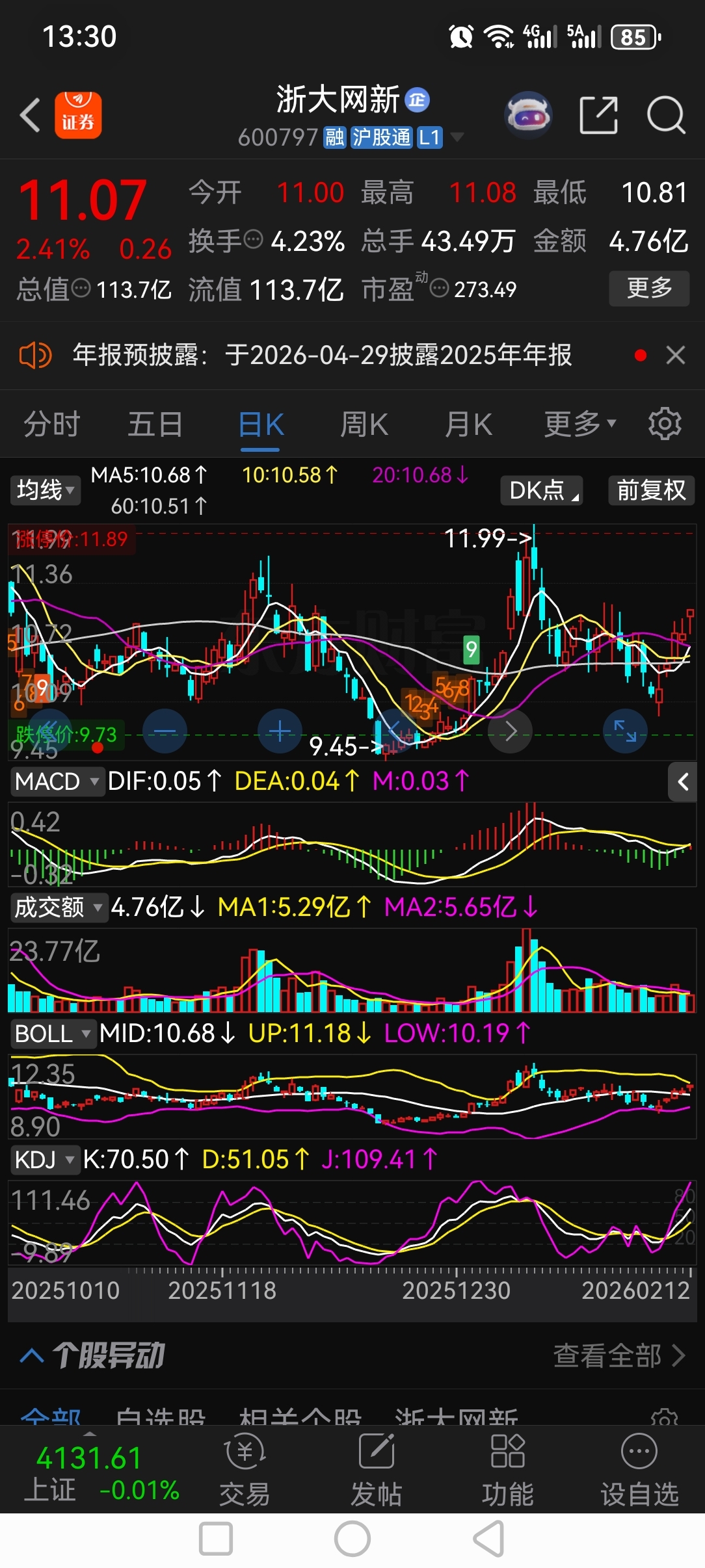
Task: Open the BOLL indicator dropdown
Action: coord(53,1033)
